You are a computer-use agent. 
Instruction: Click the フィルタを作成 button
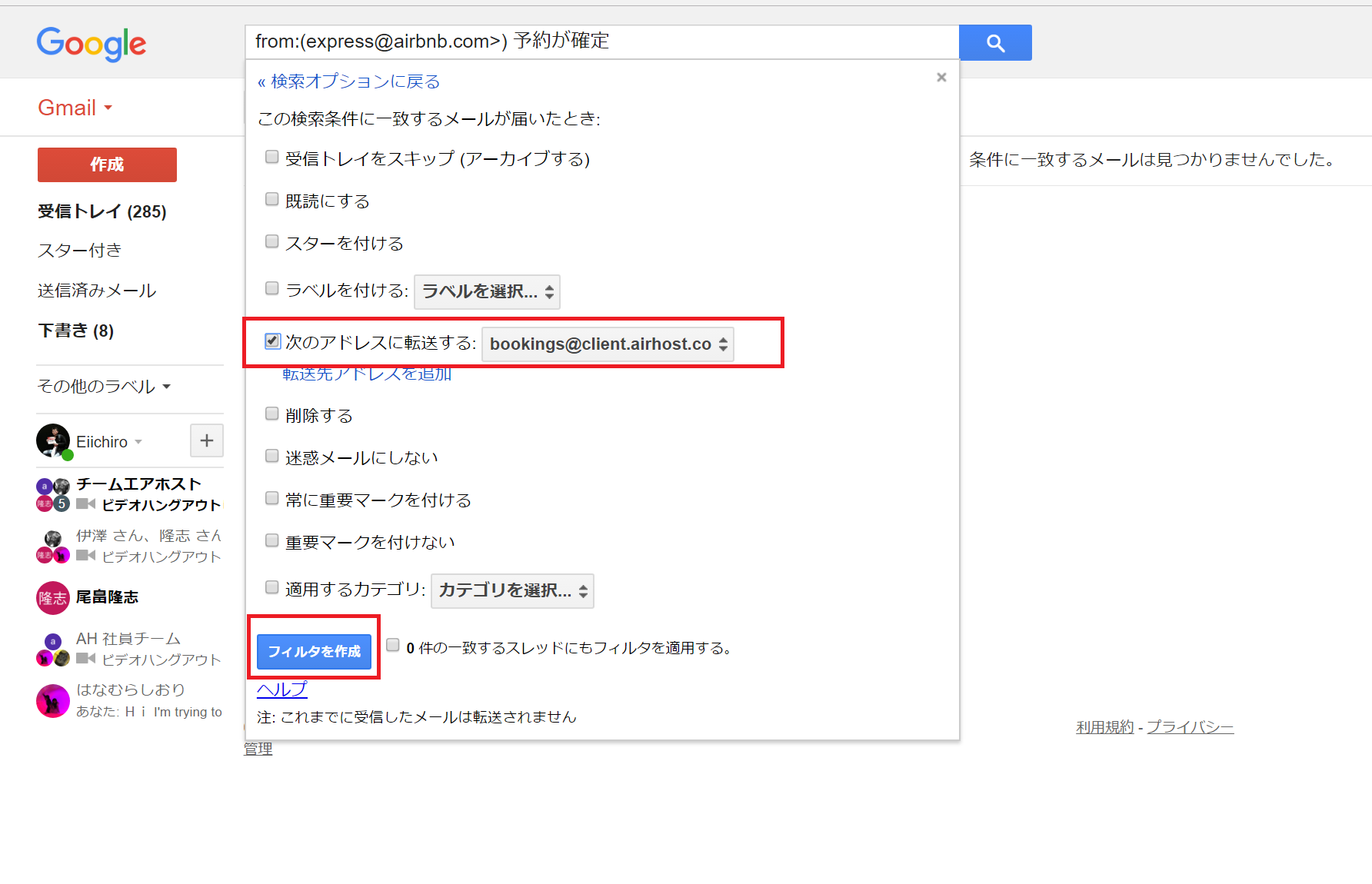[314, 651]
